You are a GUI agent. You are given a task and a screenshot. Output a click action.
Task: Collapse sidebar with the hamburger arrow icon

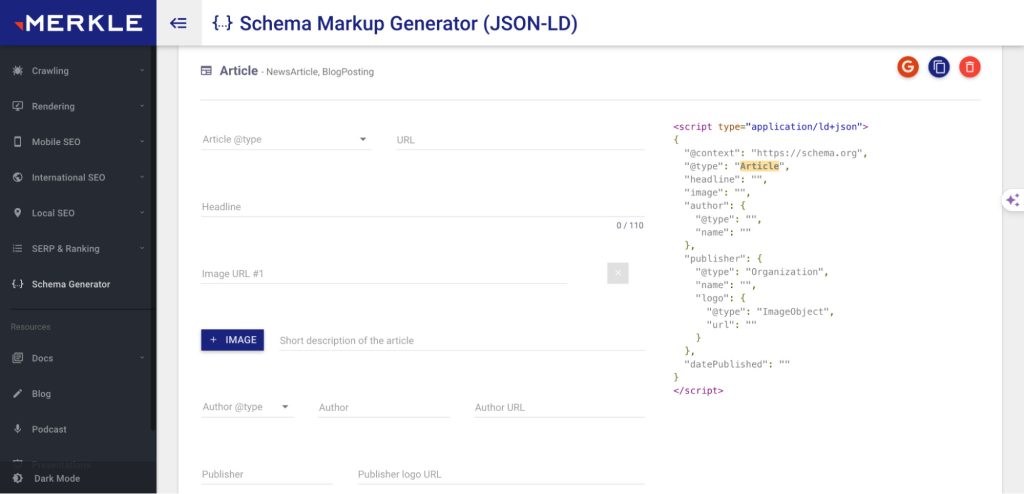179,22
